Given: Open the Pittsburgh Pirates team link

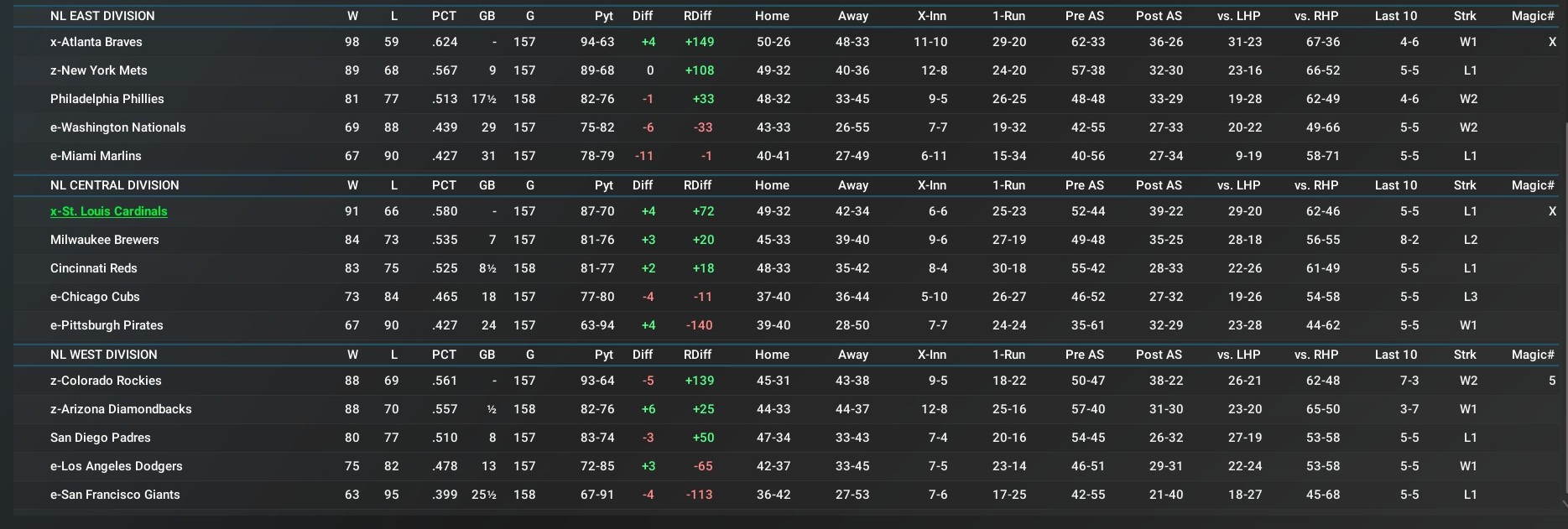Looking at the screenshot, I should pyautogui.click(x=107, y=325).
